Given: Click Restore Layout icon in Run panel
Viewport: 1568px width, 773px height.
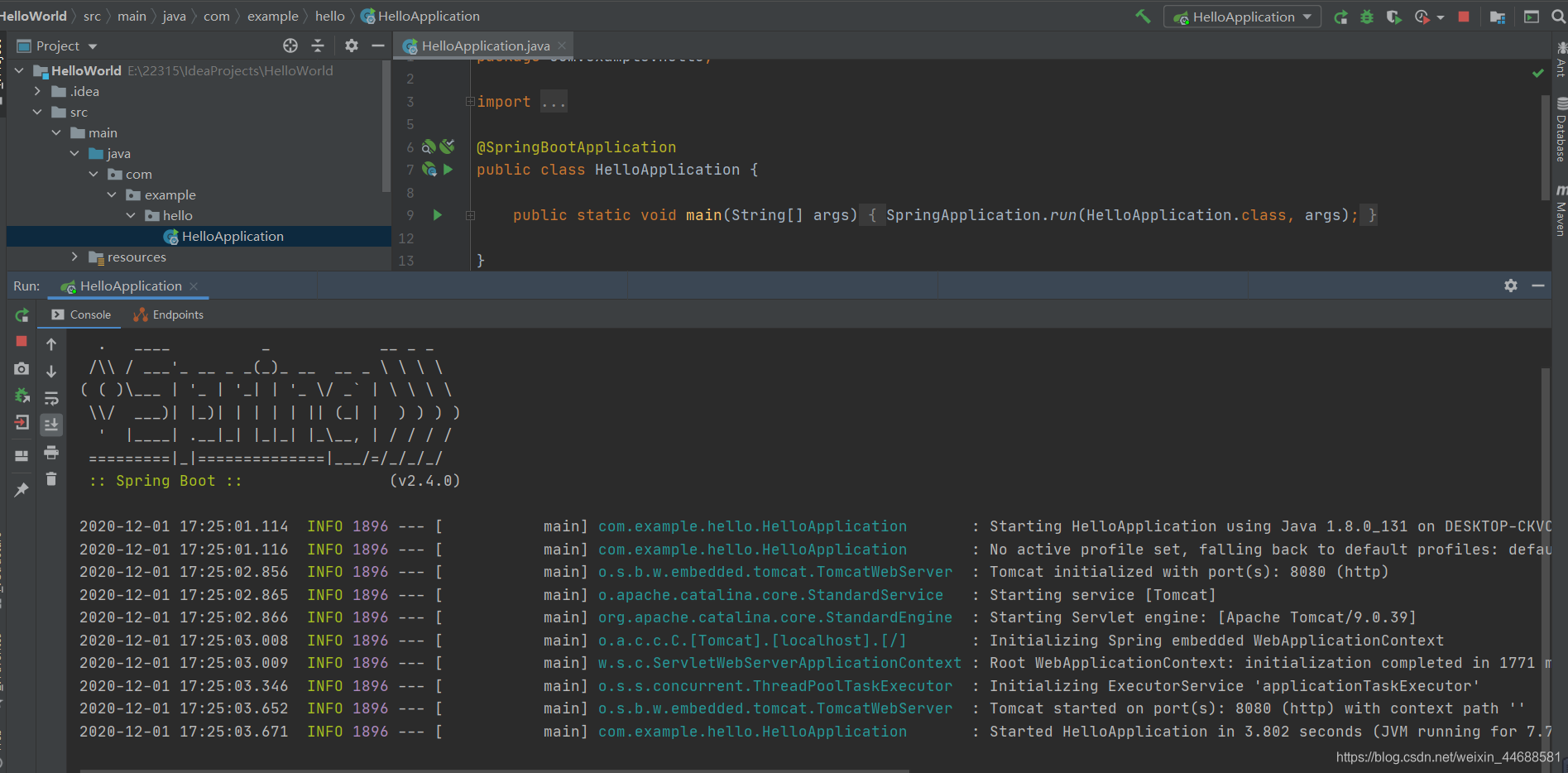Looking at the screenshot, I should 22,456.
